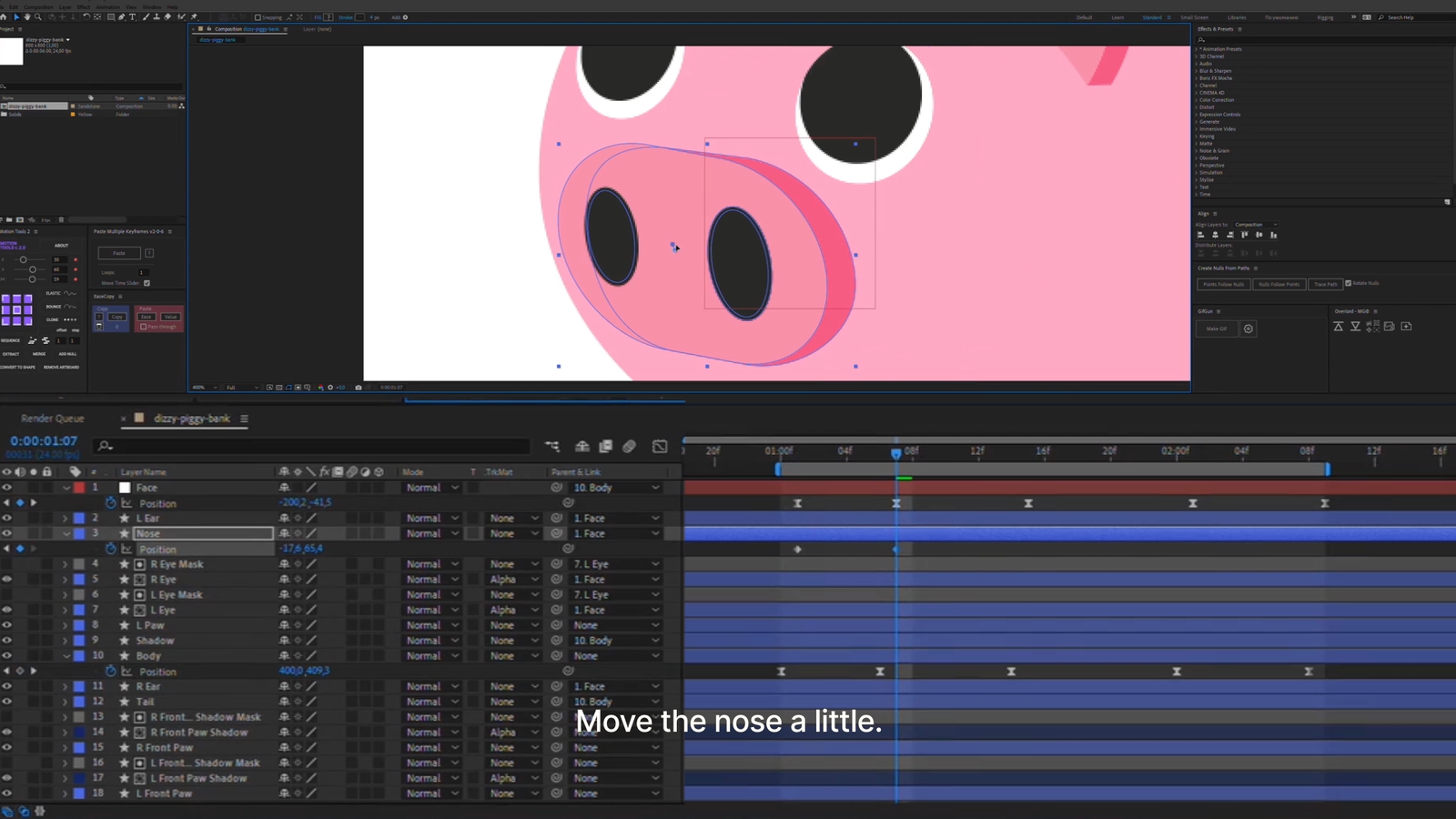Select the Nose Position first keyframe
The height and width of the screenshot is (819, 1456).
797,549
